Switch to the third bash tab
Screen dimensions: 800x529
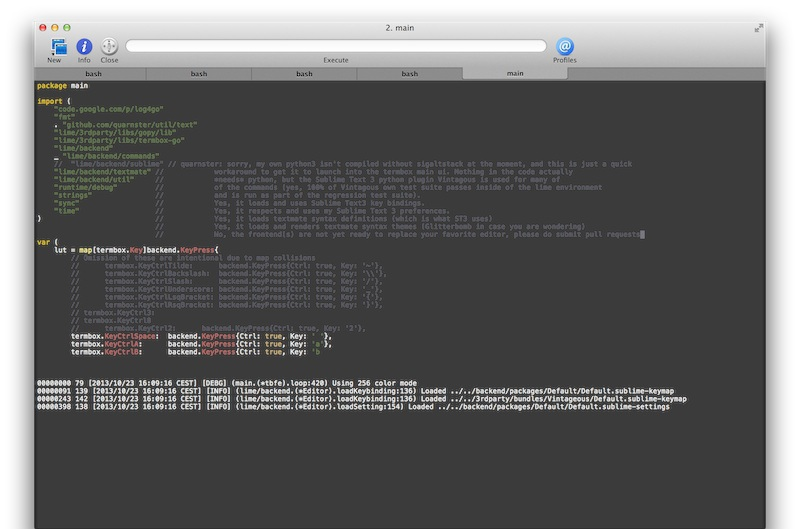click(x=304, y=74)
